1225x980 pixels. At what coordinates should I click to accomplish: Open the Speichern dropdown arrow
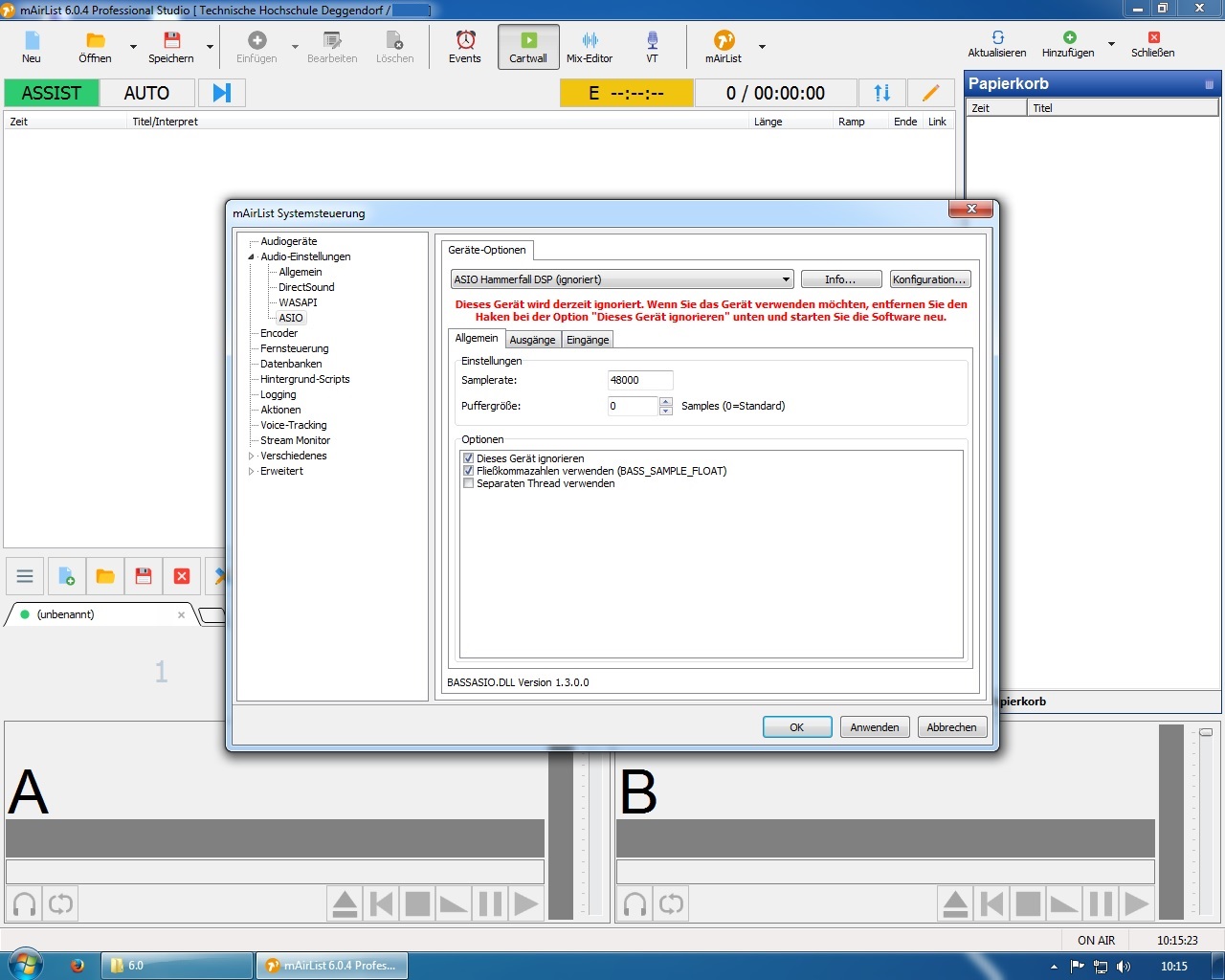tap(210, 47)
